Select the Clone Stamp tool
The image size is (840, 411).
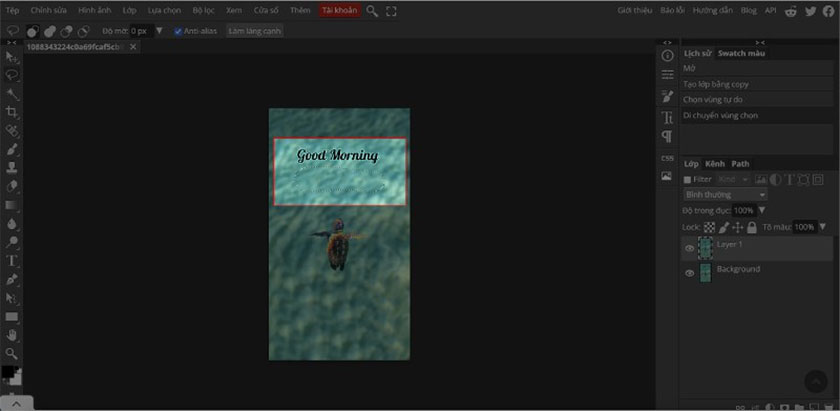tap(11, 168)
